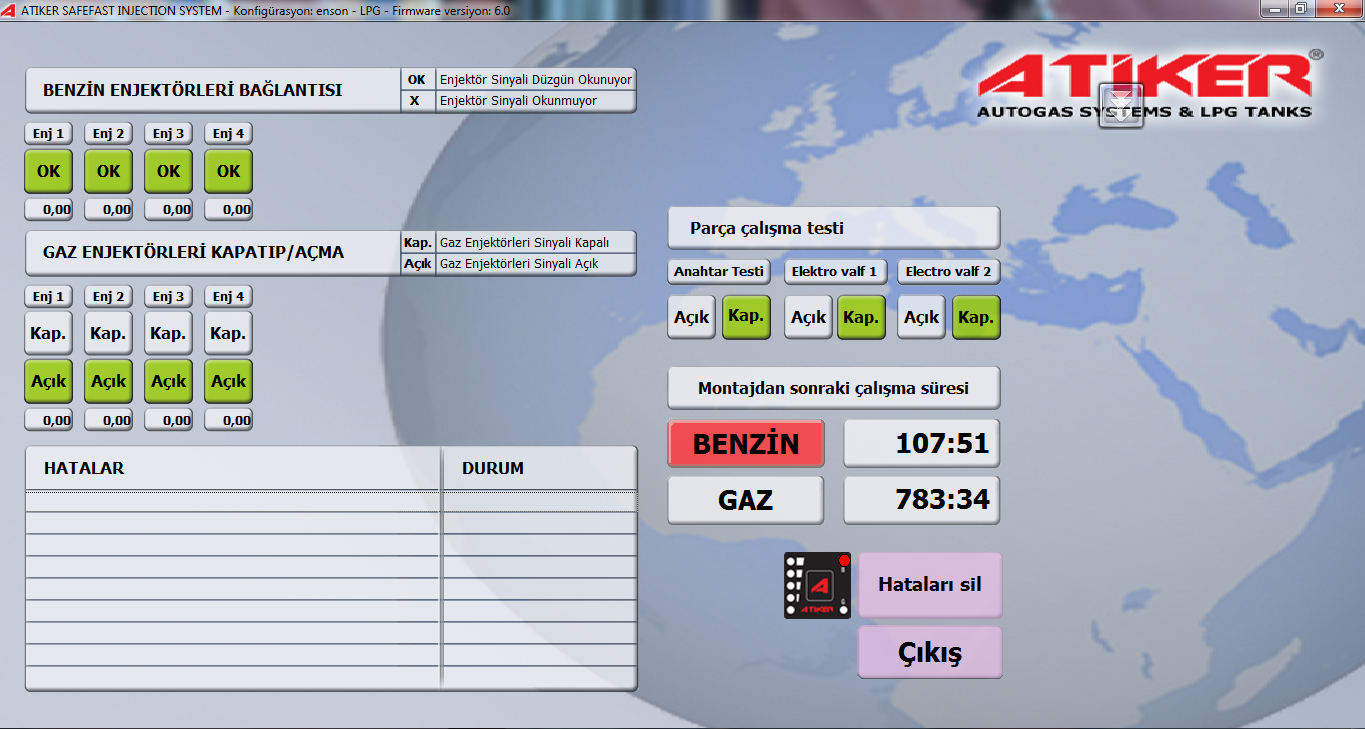
Task: Click the Electro valf 2 label
Action: [x=949, y=271]
